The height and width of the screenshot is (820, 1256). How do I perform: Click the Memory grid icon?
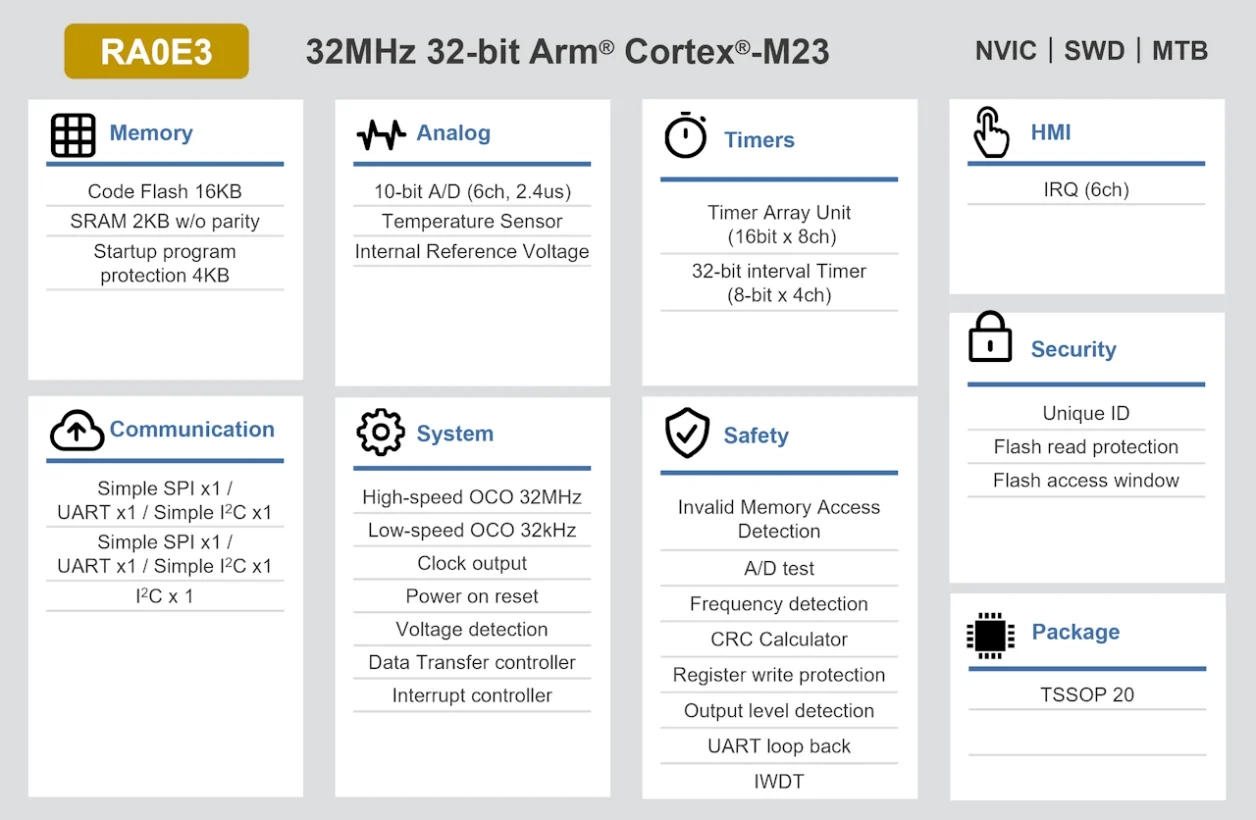pos(73,135)
